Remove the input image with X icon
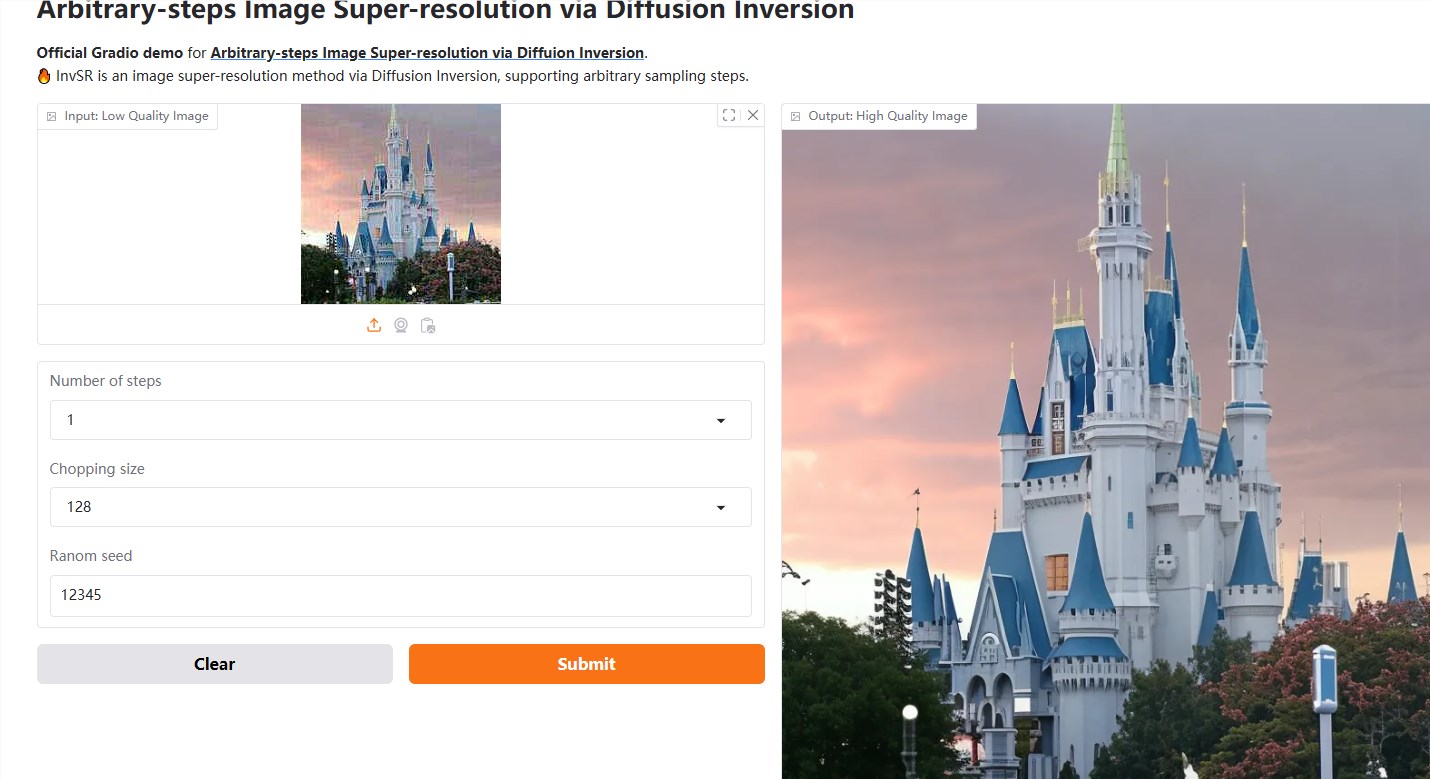Screen dimensions: 1430x779 pos(753,115)
